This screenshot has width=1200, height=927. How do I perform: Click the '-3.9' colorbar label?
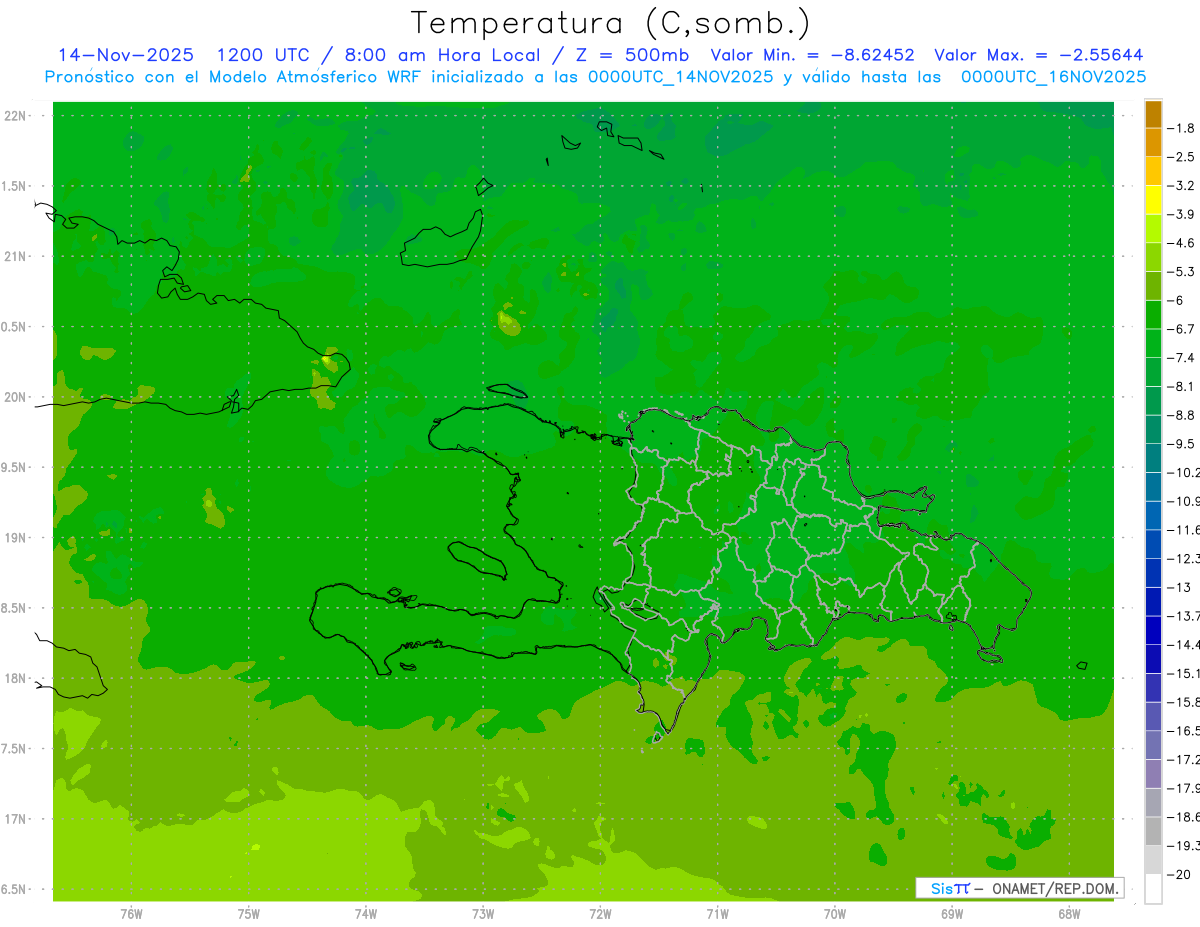pyautogui.click(x=1181, y=214)
